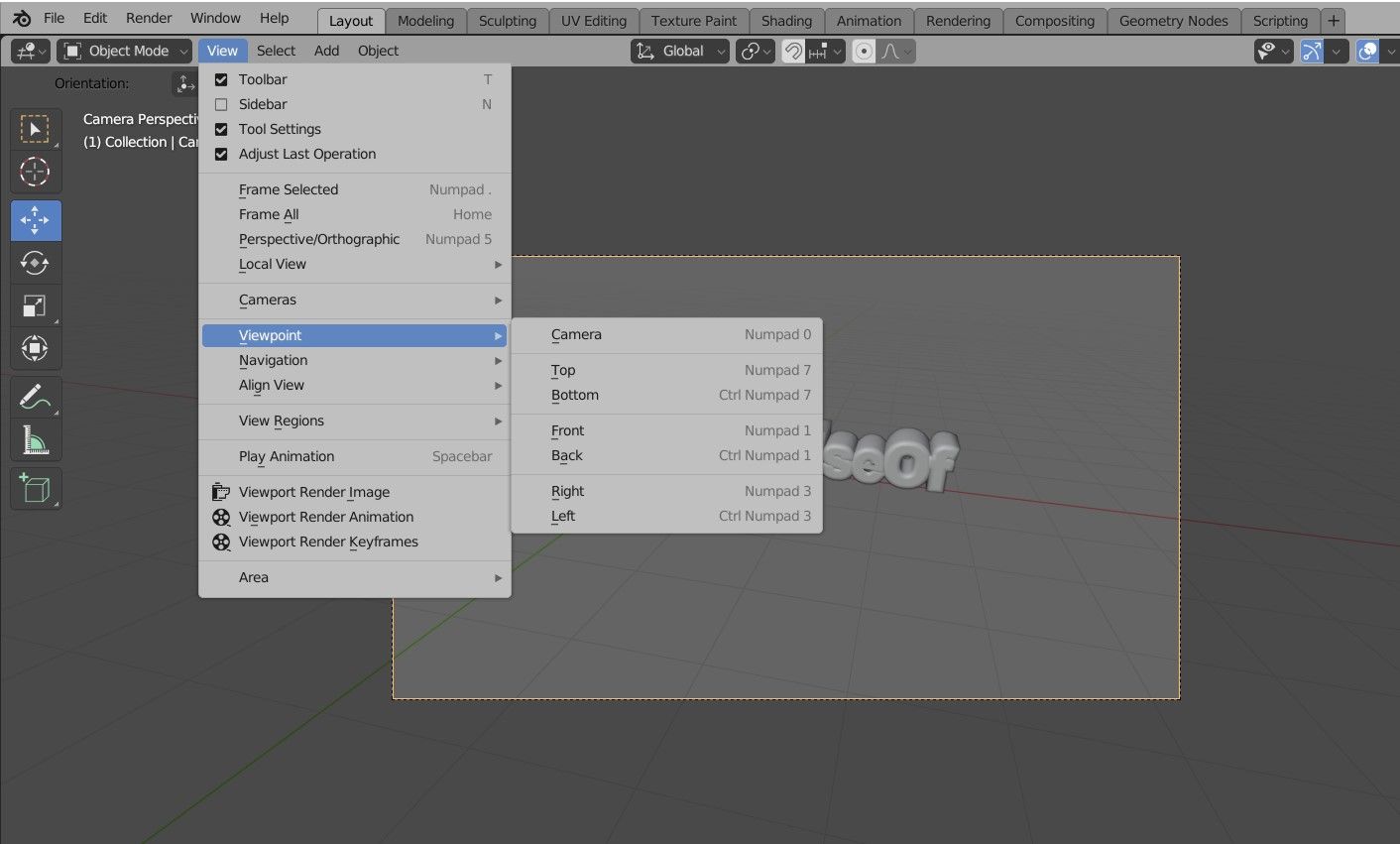The image size is (1400, 844).
Task: Open the pivot point dropdown
Action: tap(756, 52)
